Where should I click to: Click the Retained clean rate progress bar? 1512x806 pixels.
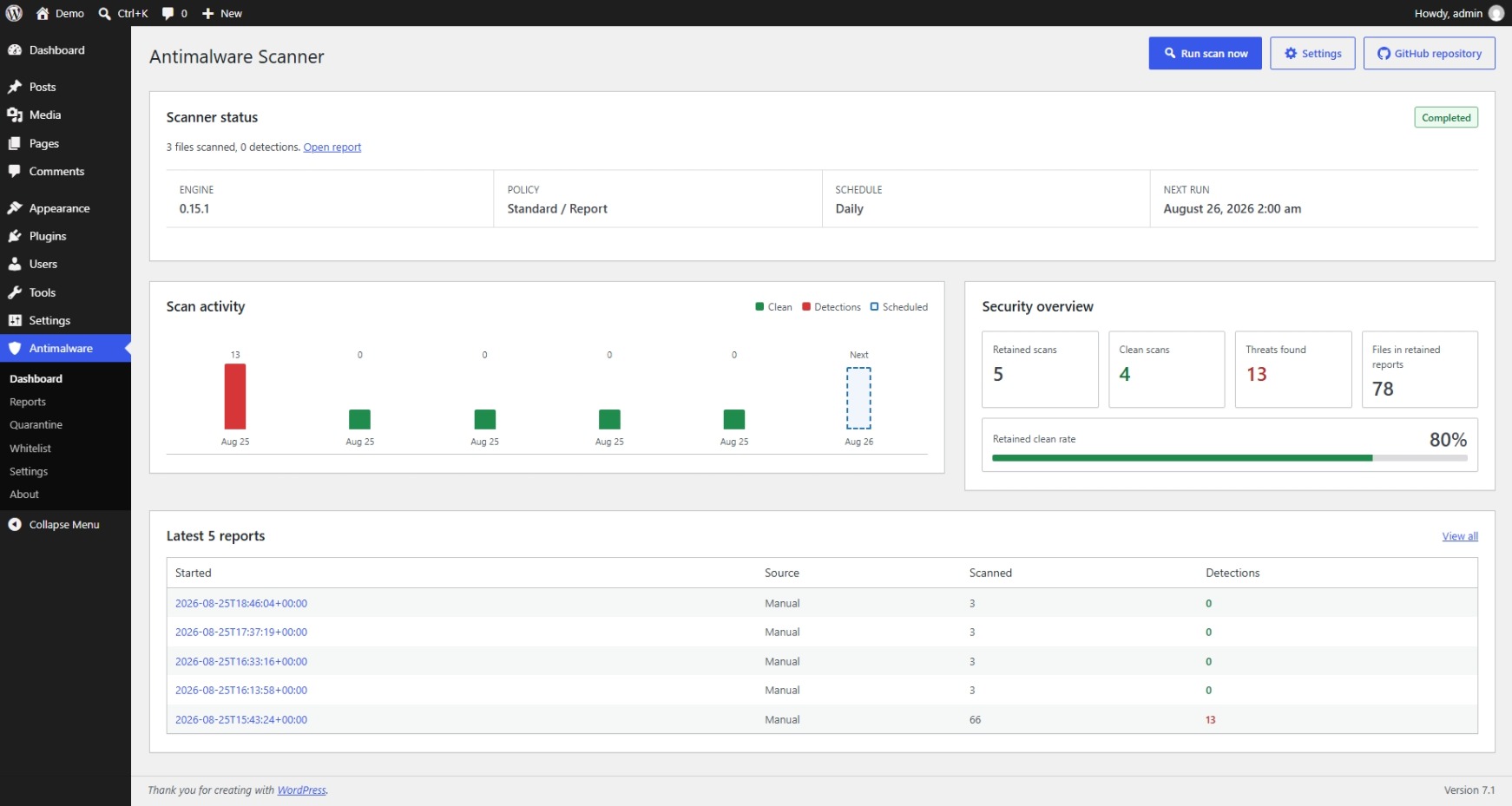point(1229,458)
